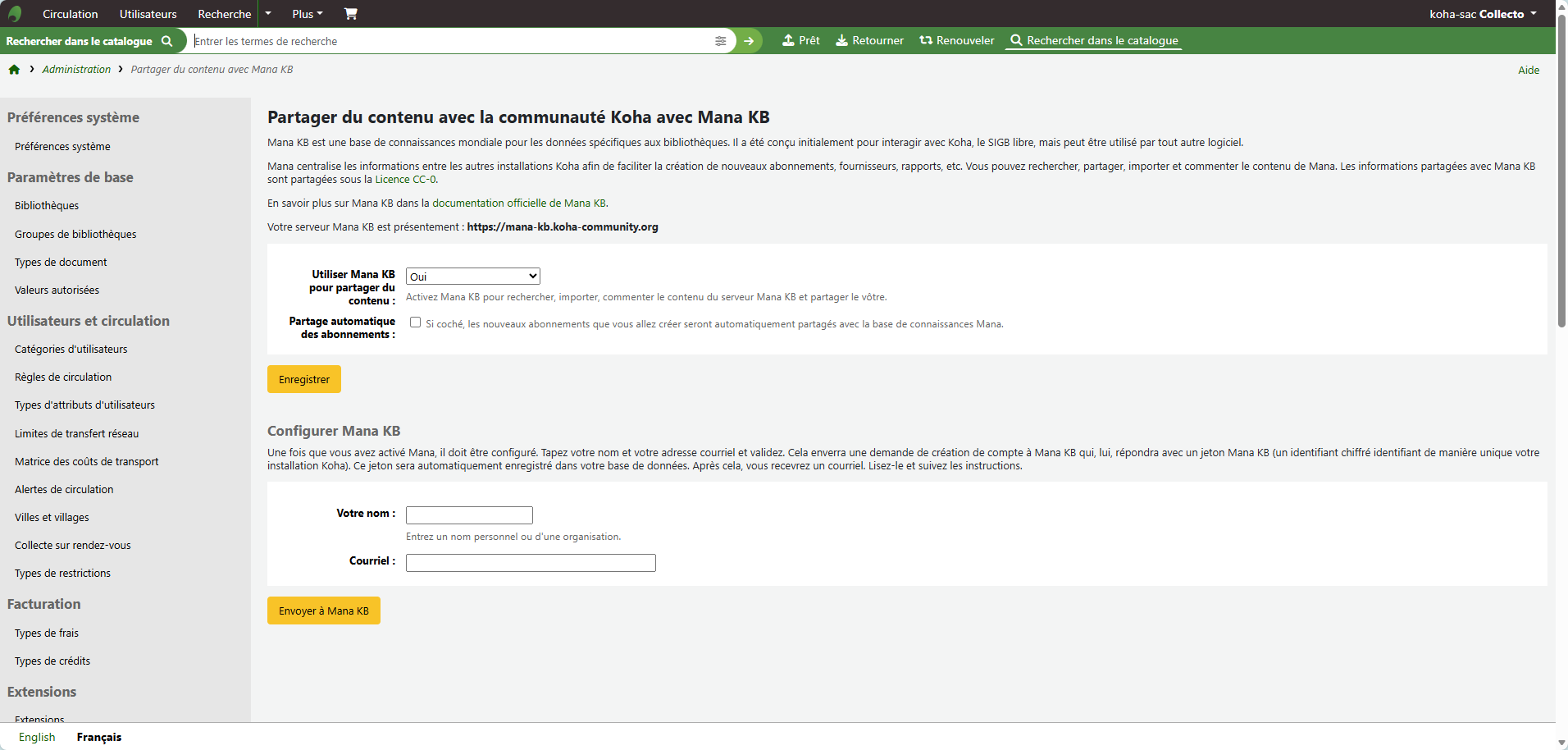Enable automatic subscription sharing checkbox
1568x750 pixels.
415,322
